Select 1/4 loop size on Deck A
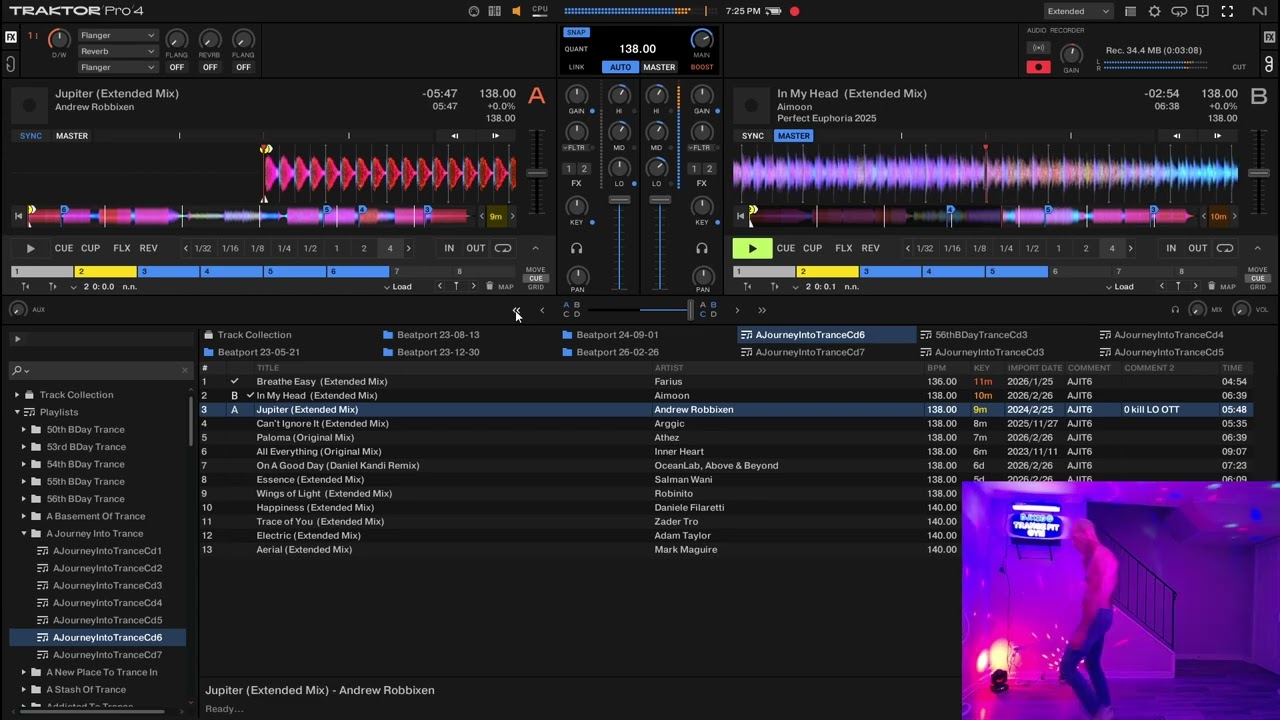This screenshot has width=1280, height=720. coord(284,248)
